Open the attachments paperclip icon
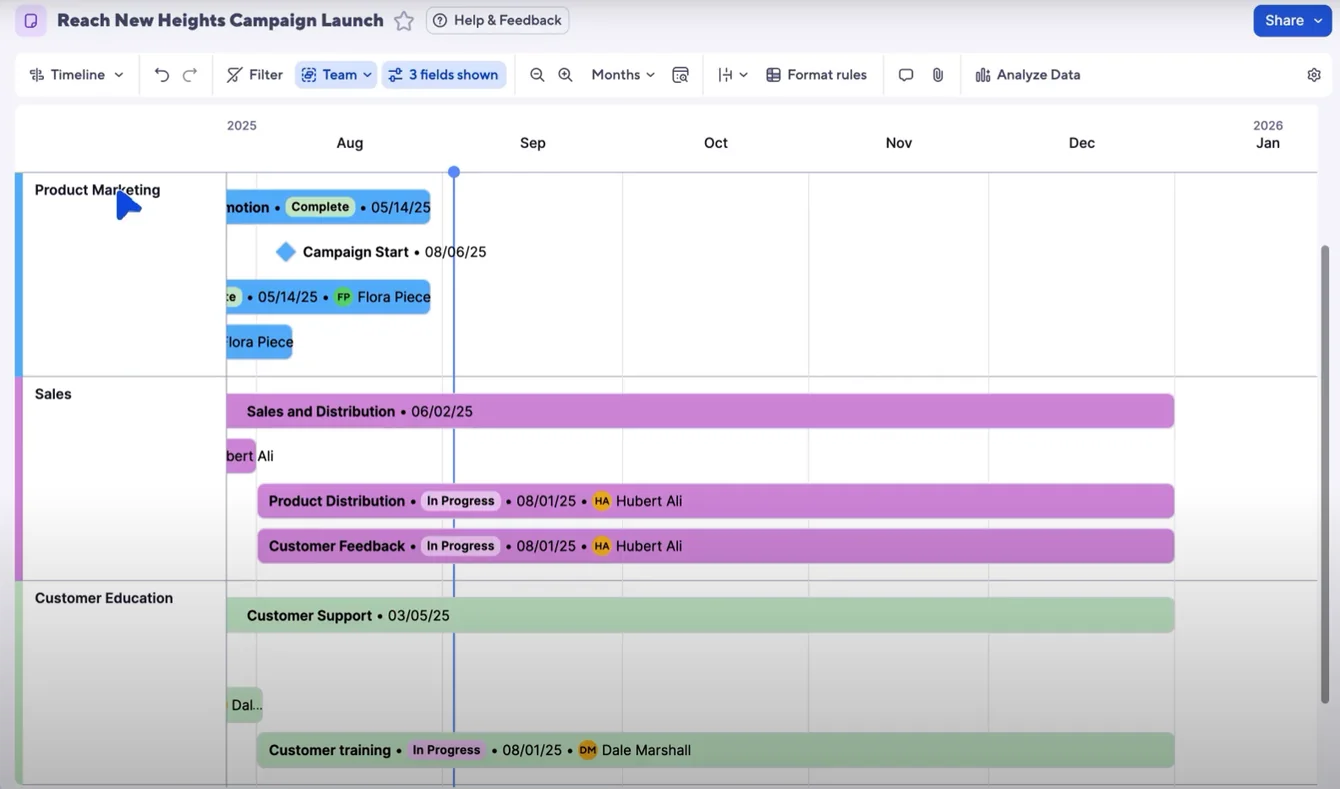 click(938, 75)
